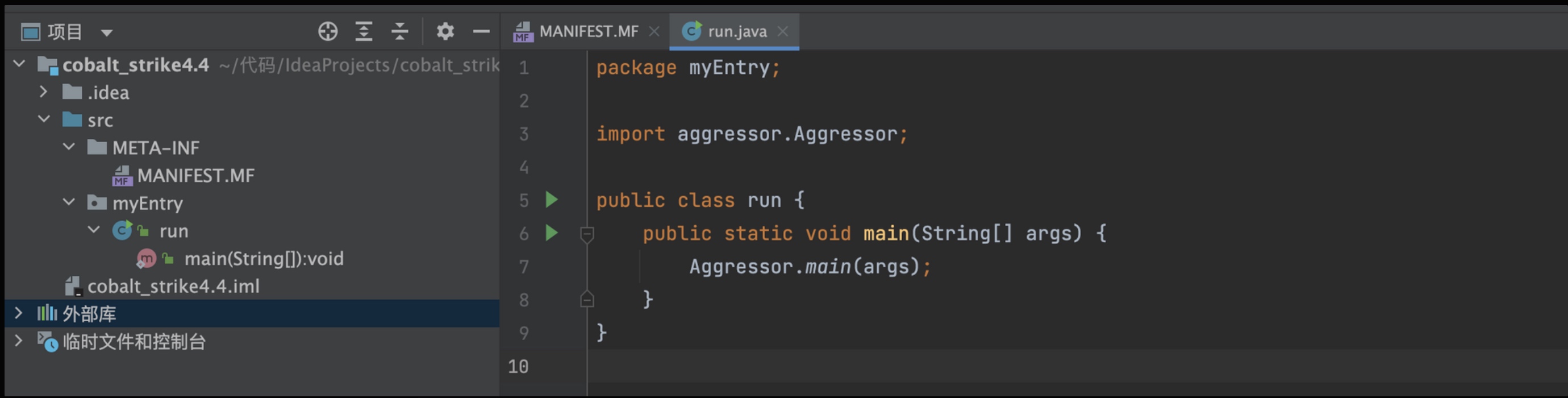1568x398 pixels.
Task: Toggle code fold marker at main method start
Action: point(587,234)
